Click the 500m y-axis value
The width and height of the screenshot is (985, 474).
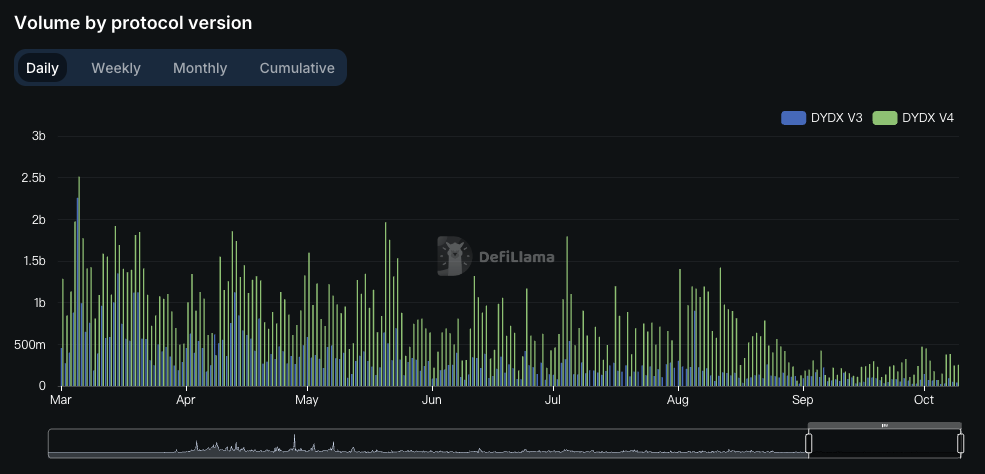(x=31, y=345)
